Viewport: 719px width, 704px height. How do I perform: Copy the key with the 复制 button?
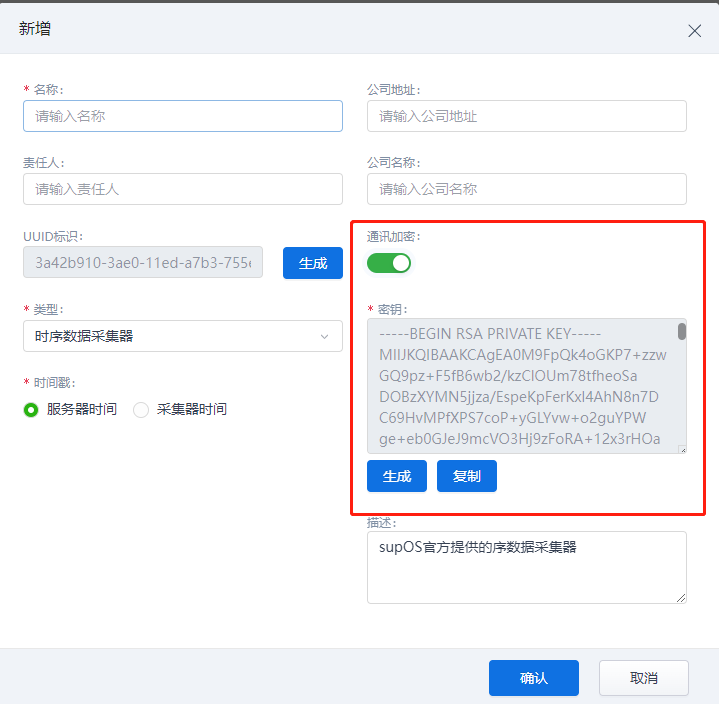[467, 476]
